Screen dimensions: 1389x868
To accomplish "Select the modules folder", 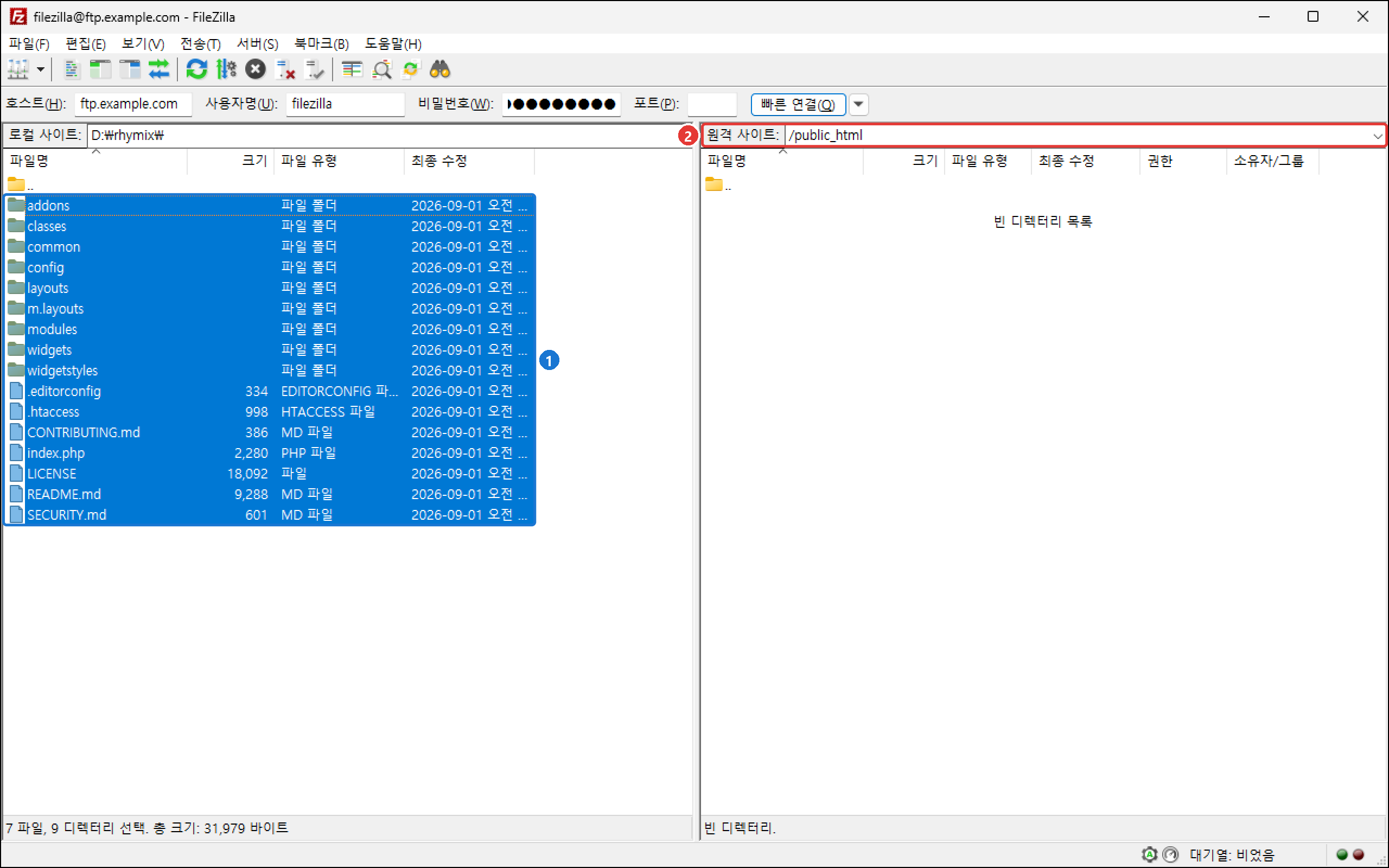I will [x=270, y=329].
